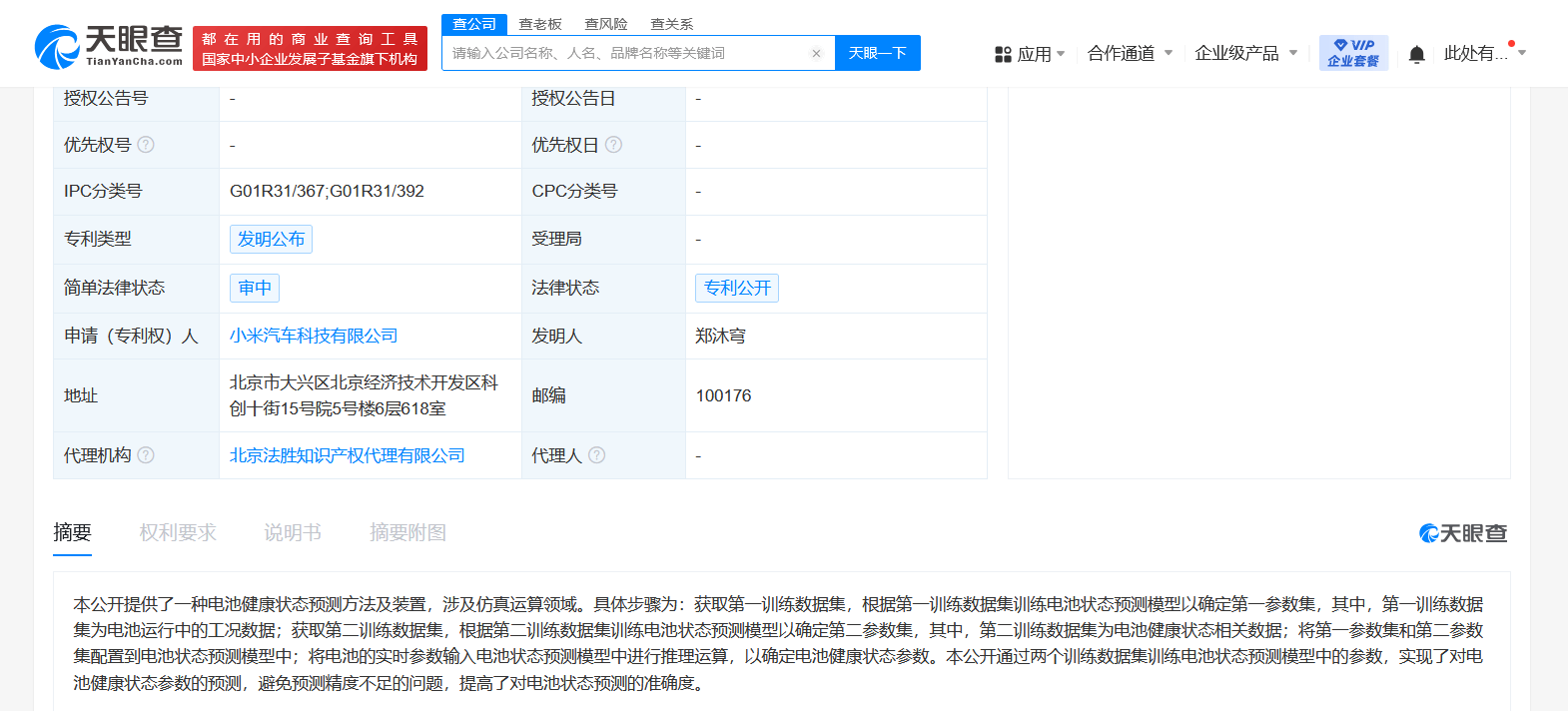Click the 审中 legal status tag
The height and width of the screenshot is (711, 1568).
pos(255,289)
